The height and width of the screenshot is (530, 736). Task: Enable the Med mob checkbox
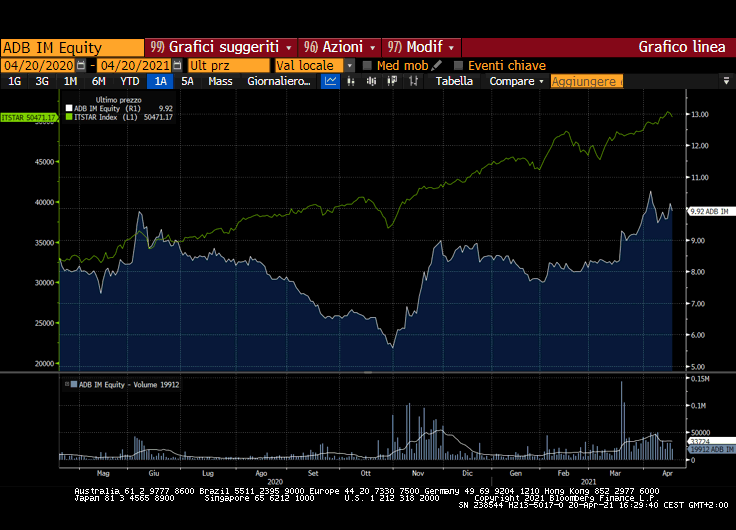367,65
